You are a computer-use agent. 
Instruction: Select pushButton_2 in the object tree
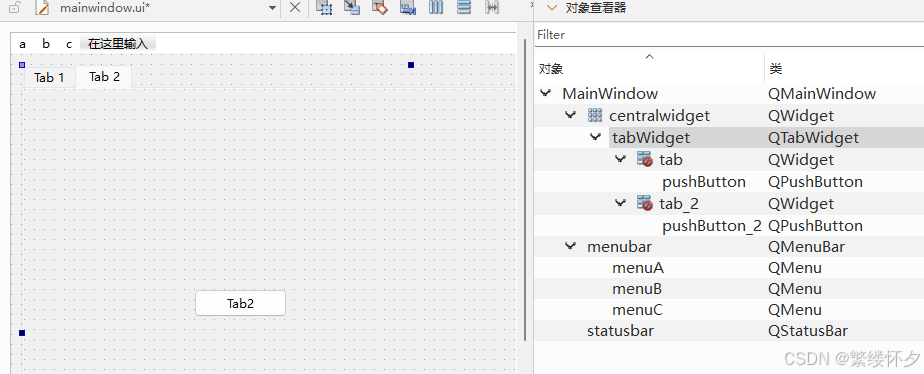click(x=712, y=226)
